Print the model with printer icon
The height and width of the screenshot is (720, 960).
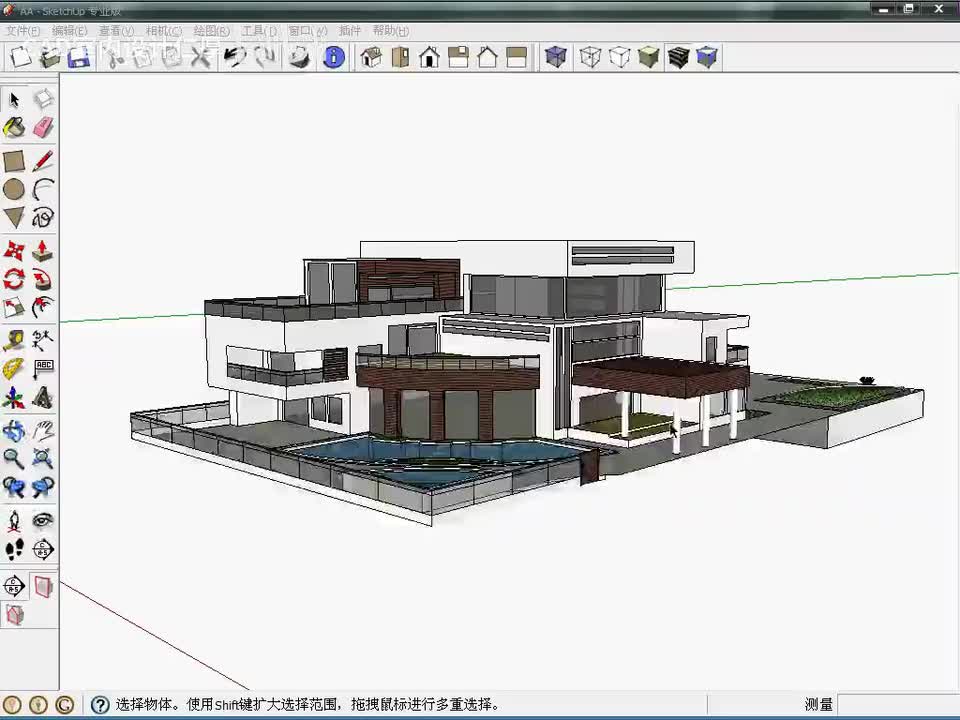(299, 58)
